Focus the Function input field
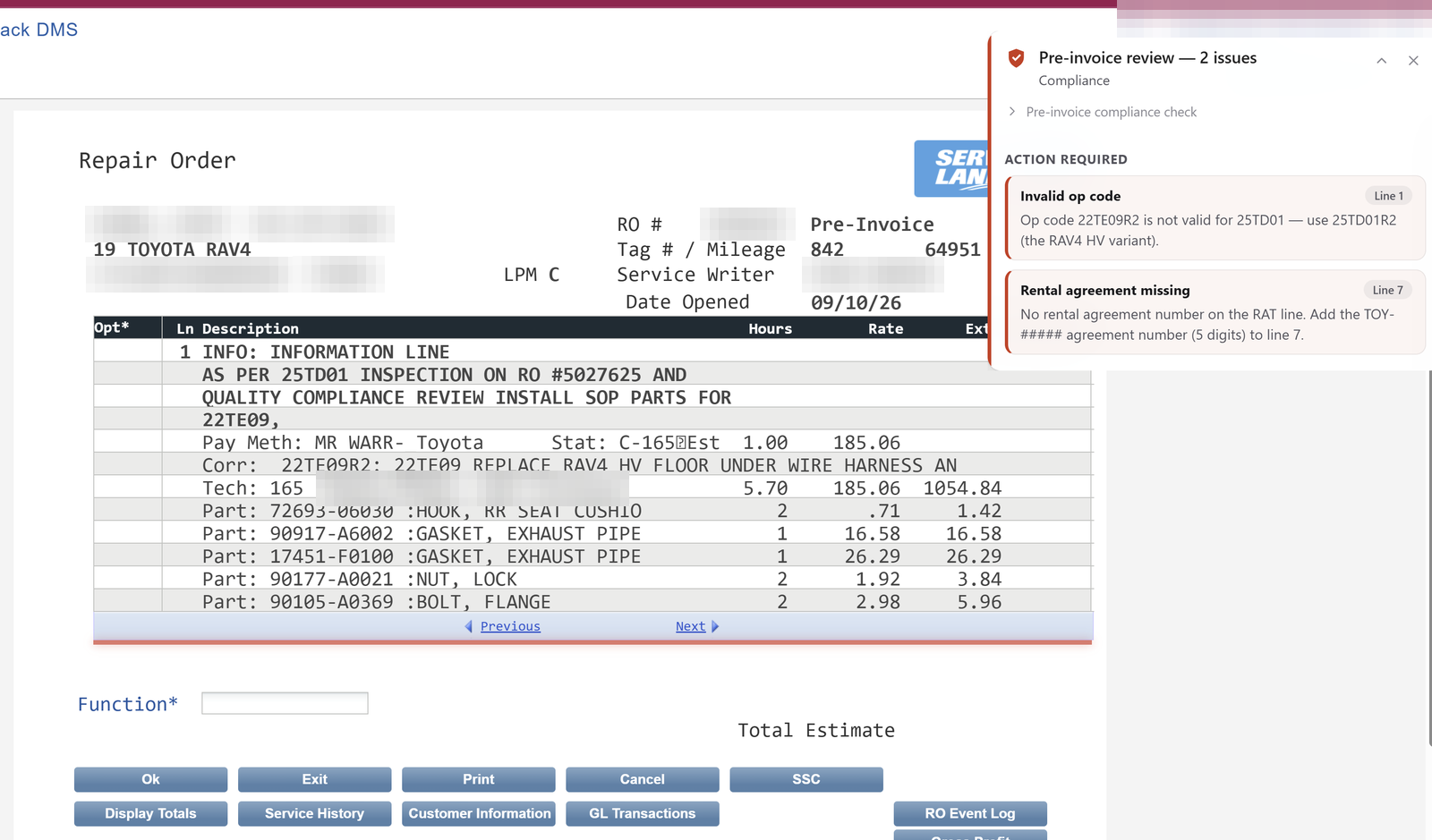This screenshot has width=1432, height=840. coord(285,703)
